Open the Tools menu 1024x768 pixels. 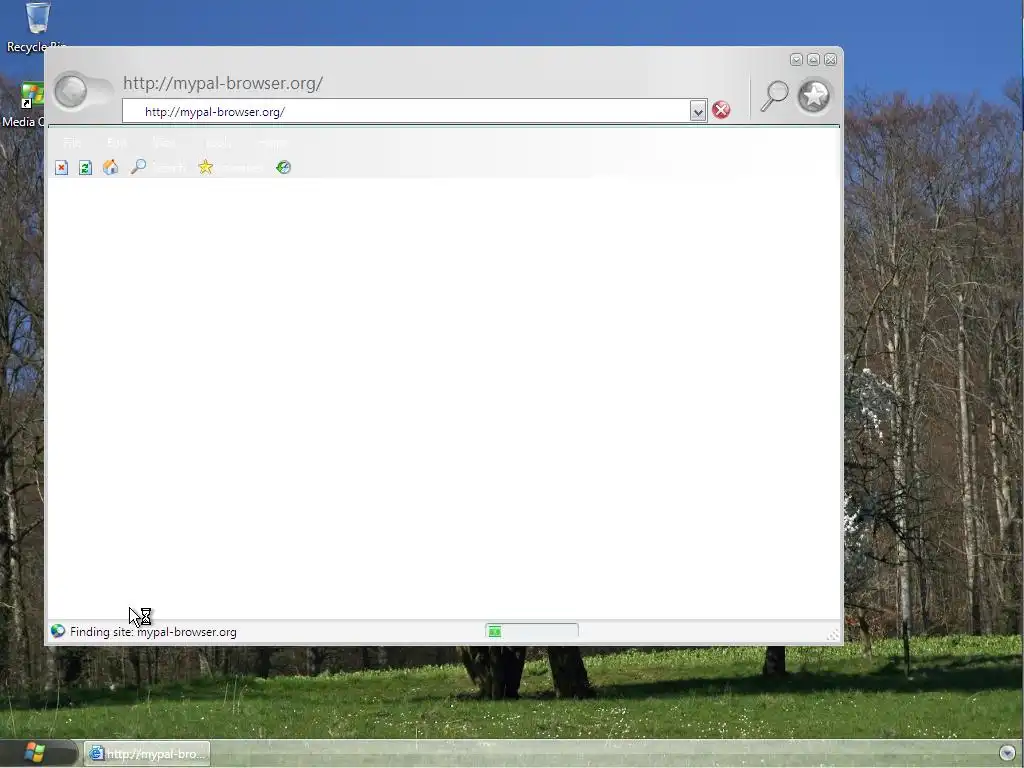tap(219, 142)
